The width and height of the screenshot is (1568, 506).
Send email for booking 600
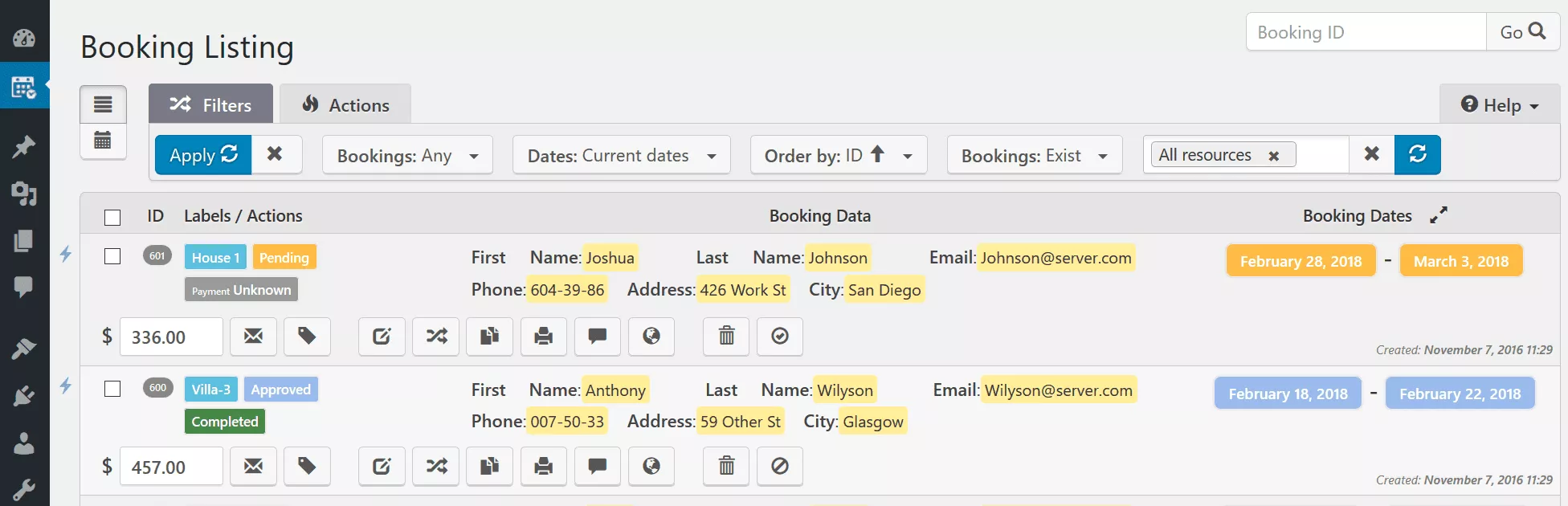point(253,466)
